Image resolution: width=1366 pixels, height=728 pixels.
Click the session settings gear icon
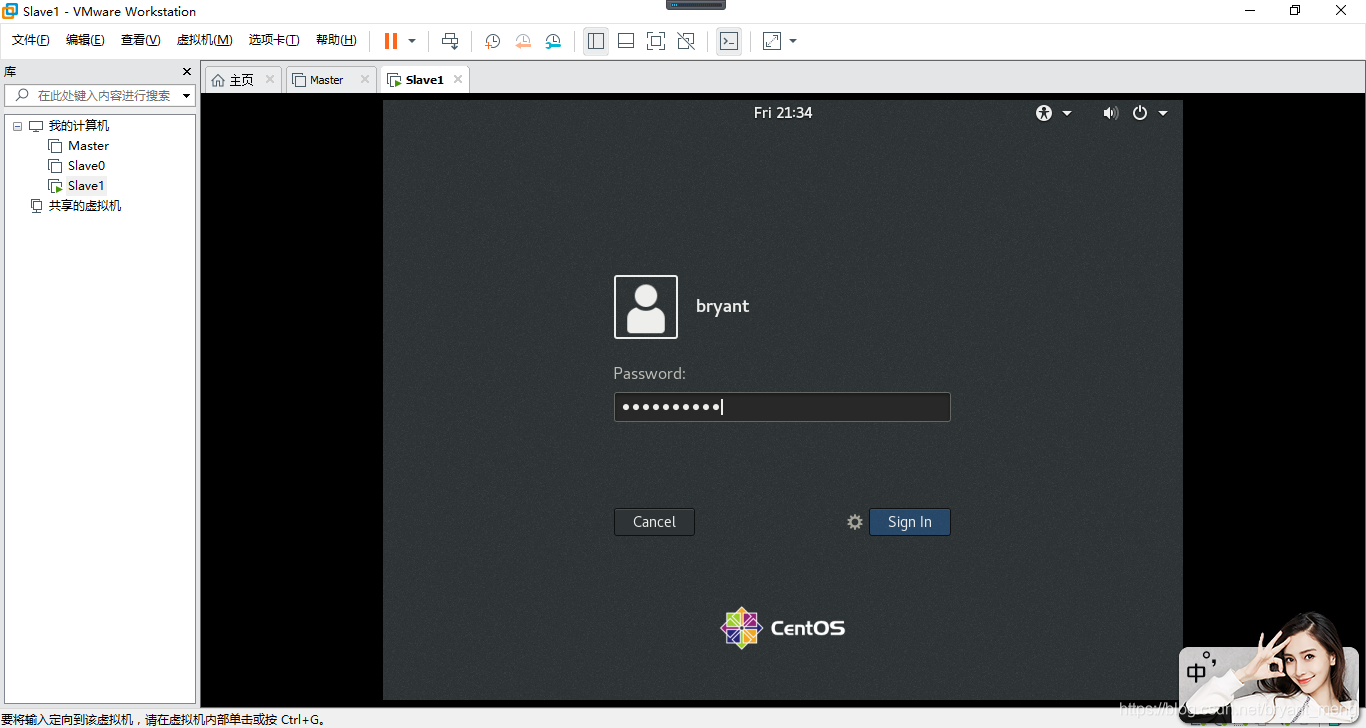coord(854,522)
